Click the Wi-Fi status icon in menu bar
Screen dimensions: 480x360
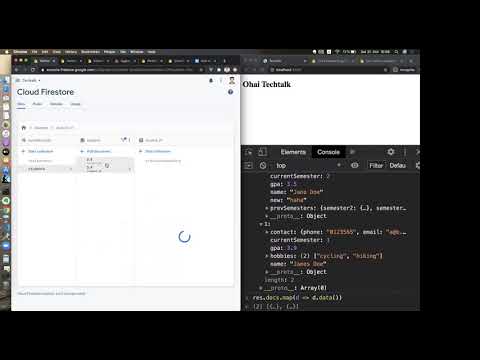click(337, 52)
